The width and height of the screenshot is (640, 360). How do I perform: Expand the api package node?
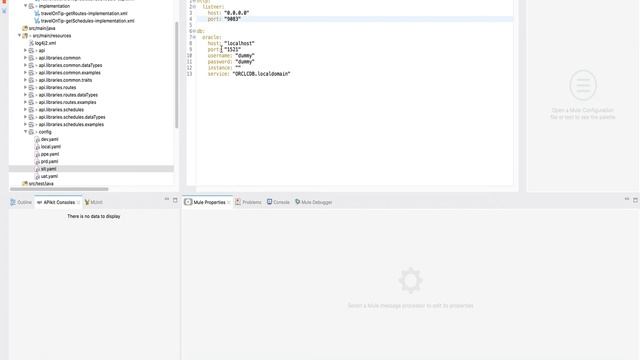coord(25,51)
